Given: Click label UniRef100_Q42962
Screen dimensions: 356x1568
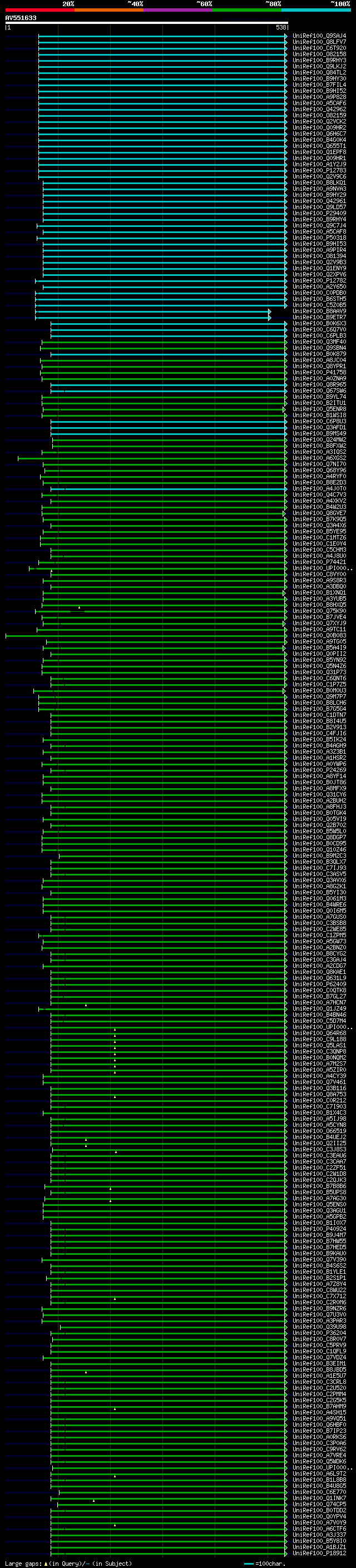Looking at the screenshot, I should 319,110.
